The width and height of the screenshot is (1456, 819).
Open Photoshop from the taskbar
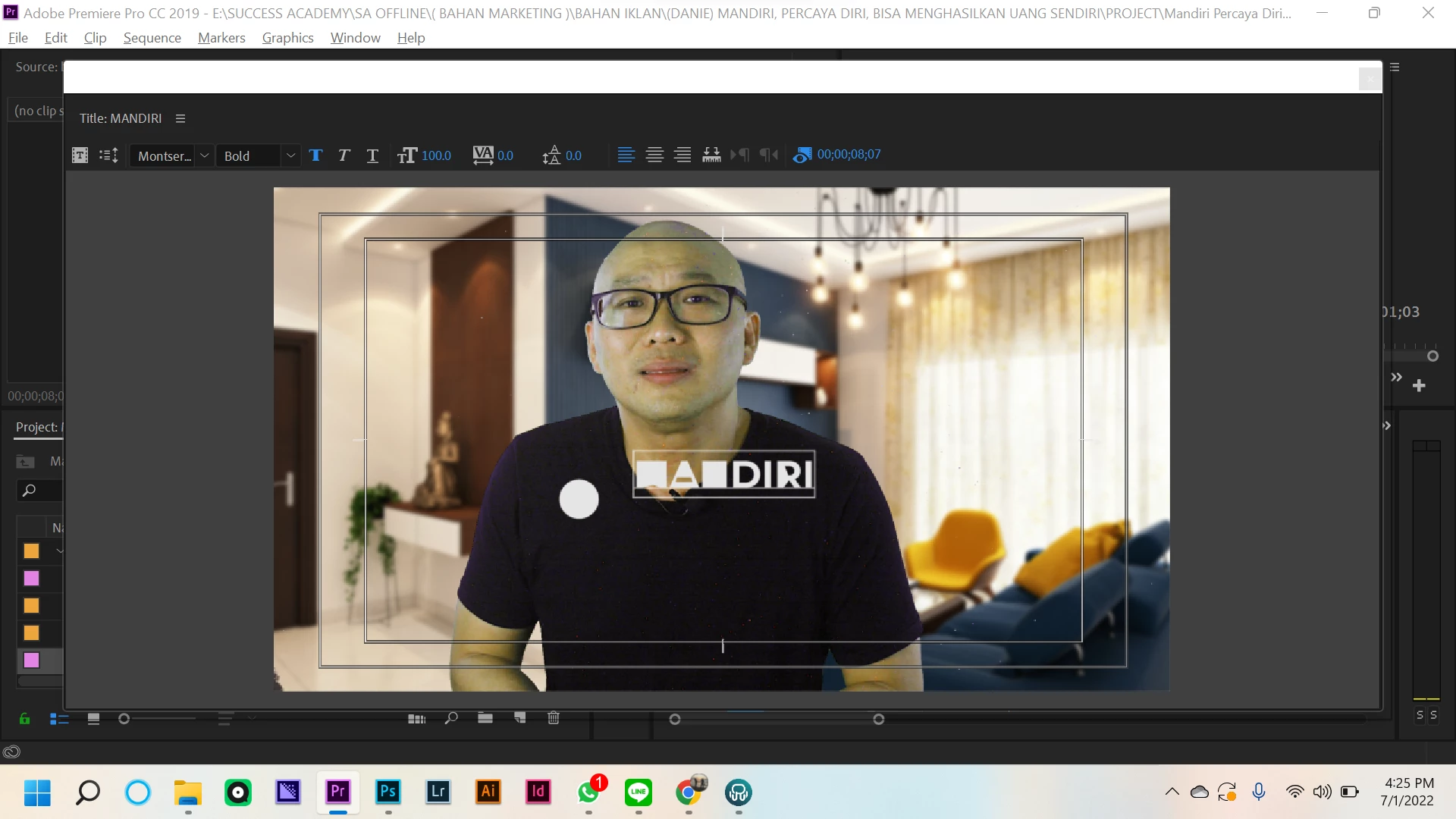pyautogui.click(x=388, y=792)
